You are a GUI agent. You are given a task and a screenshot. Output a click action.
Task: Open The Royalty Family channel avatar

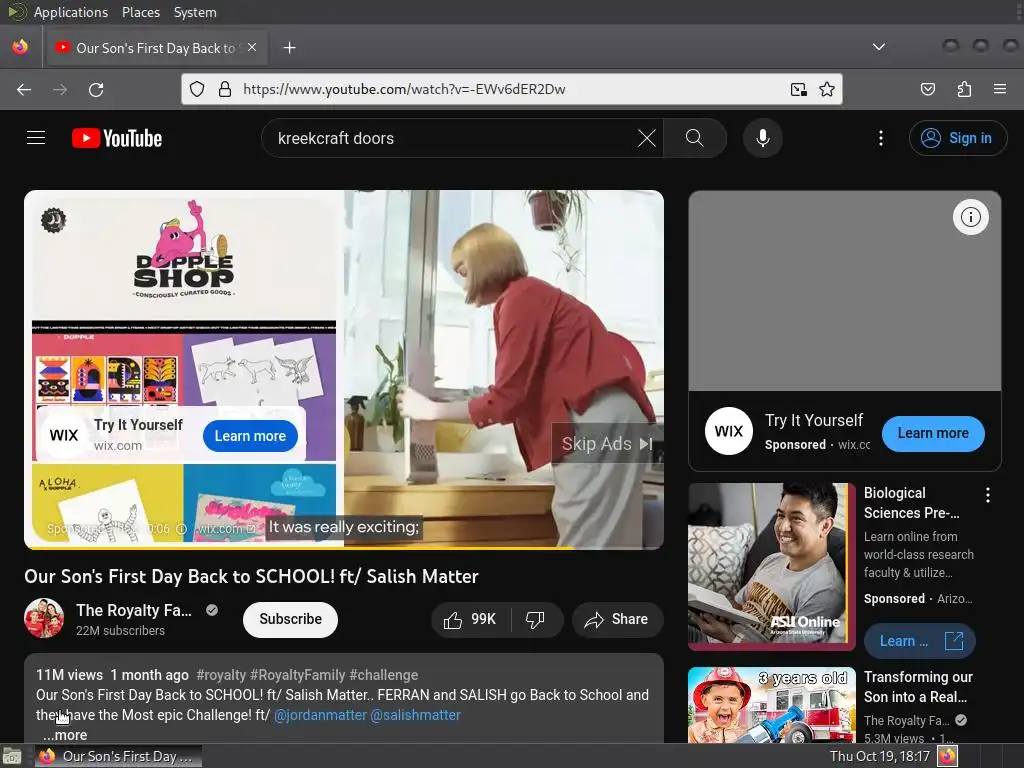tap(44, 618)
